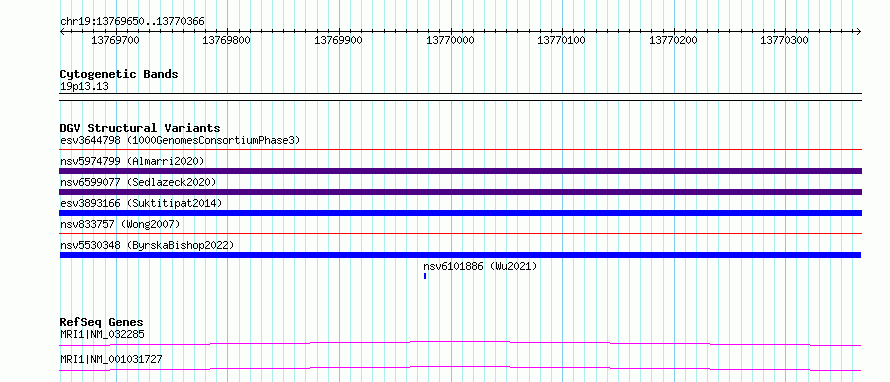
Task: Open variant nsv5974799 (Almarri2020)
Action: 132,161
